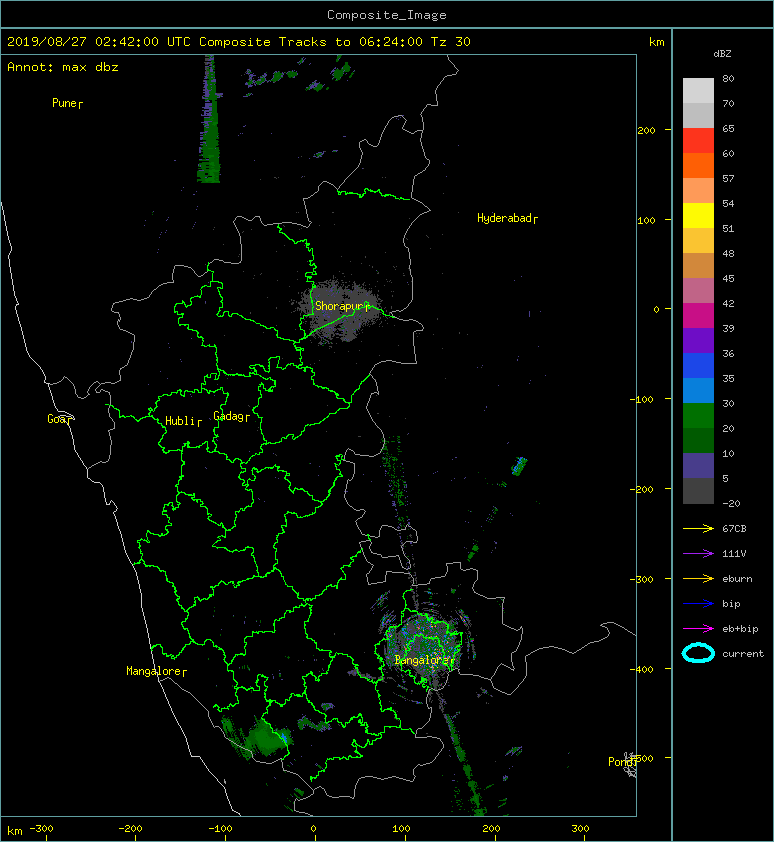
Task: Click the yellow 54 dBZ color swatch
Action: tap(698, 215)
